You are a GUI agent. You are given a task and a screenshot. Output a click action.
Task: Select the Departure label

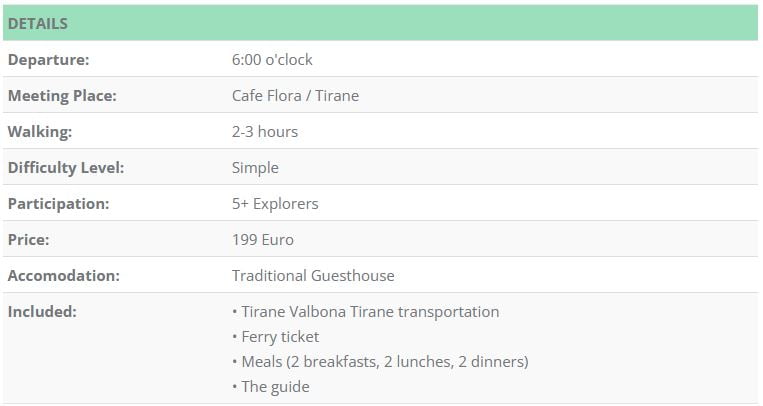(x=49, y=59)
